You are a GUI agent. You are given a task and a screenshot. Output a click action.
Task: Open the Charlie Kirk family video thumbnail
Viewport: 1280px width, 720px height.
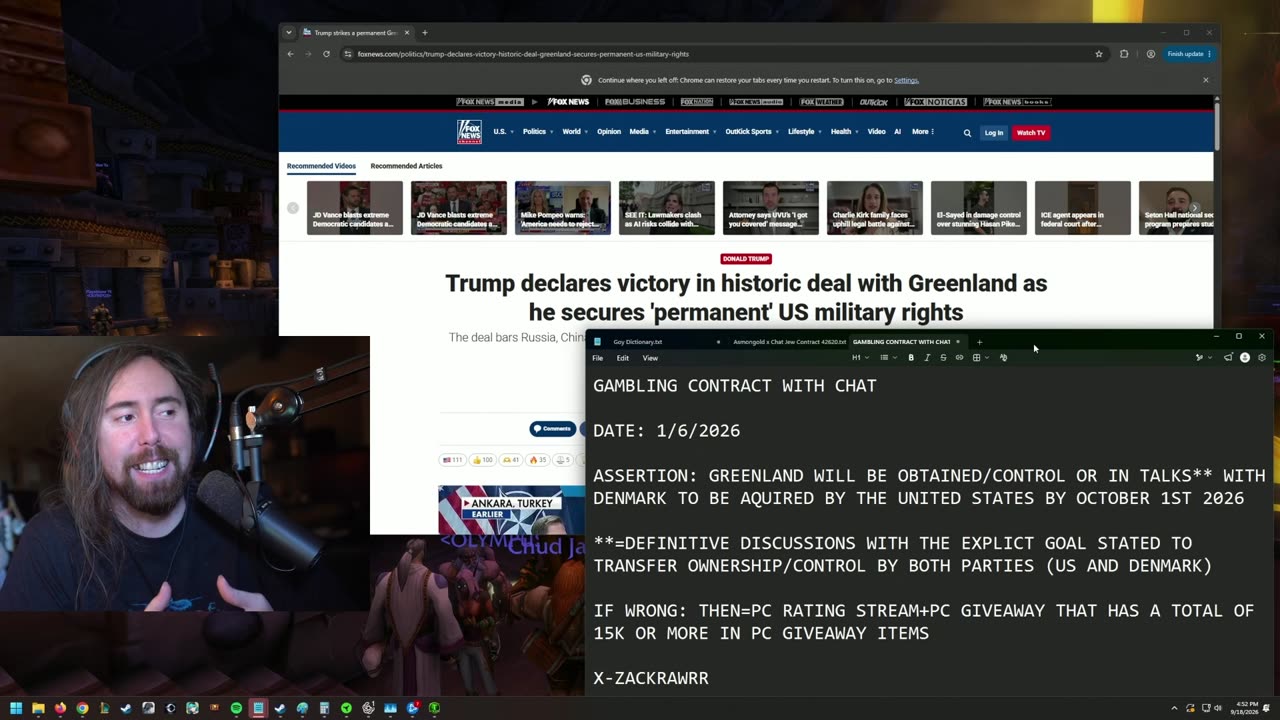tap(875, 208)
